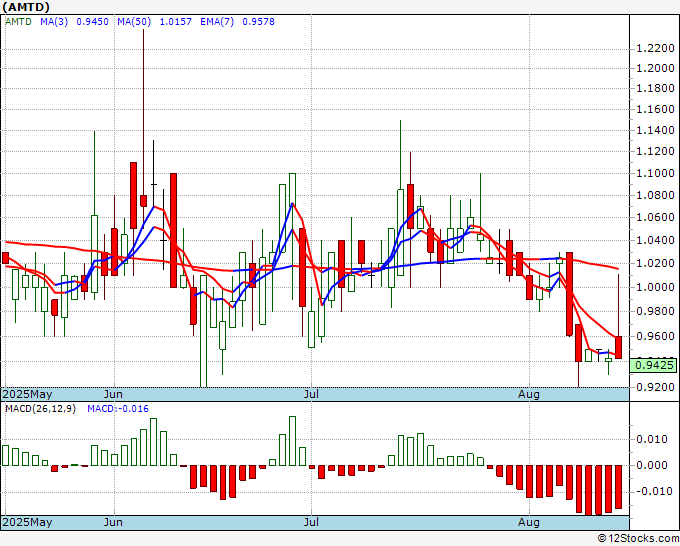Click the (AMTD) chart title

tap(26, 7)
